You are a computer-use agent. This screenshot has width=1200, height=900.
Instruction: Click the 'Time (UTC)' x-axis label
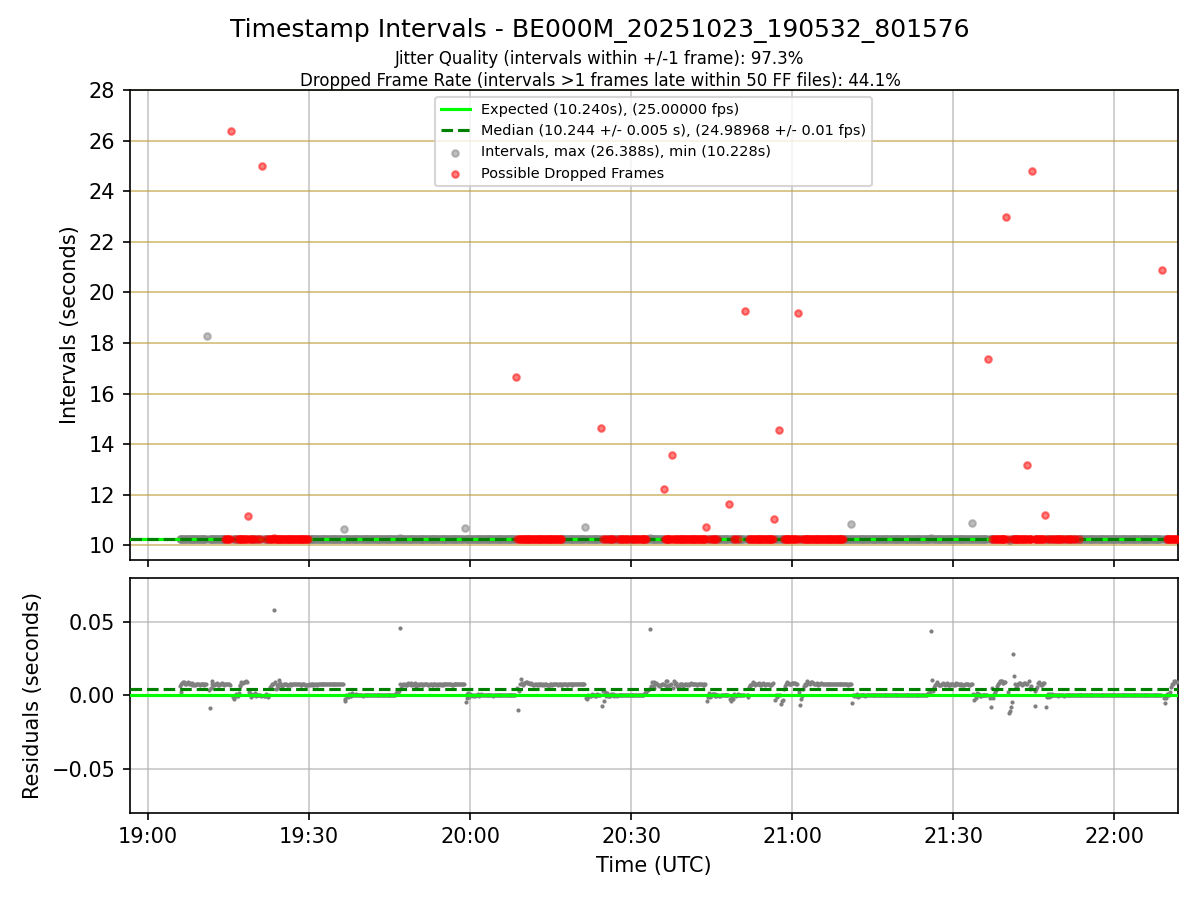pos(654,865)
